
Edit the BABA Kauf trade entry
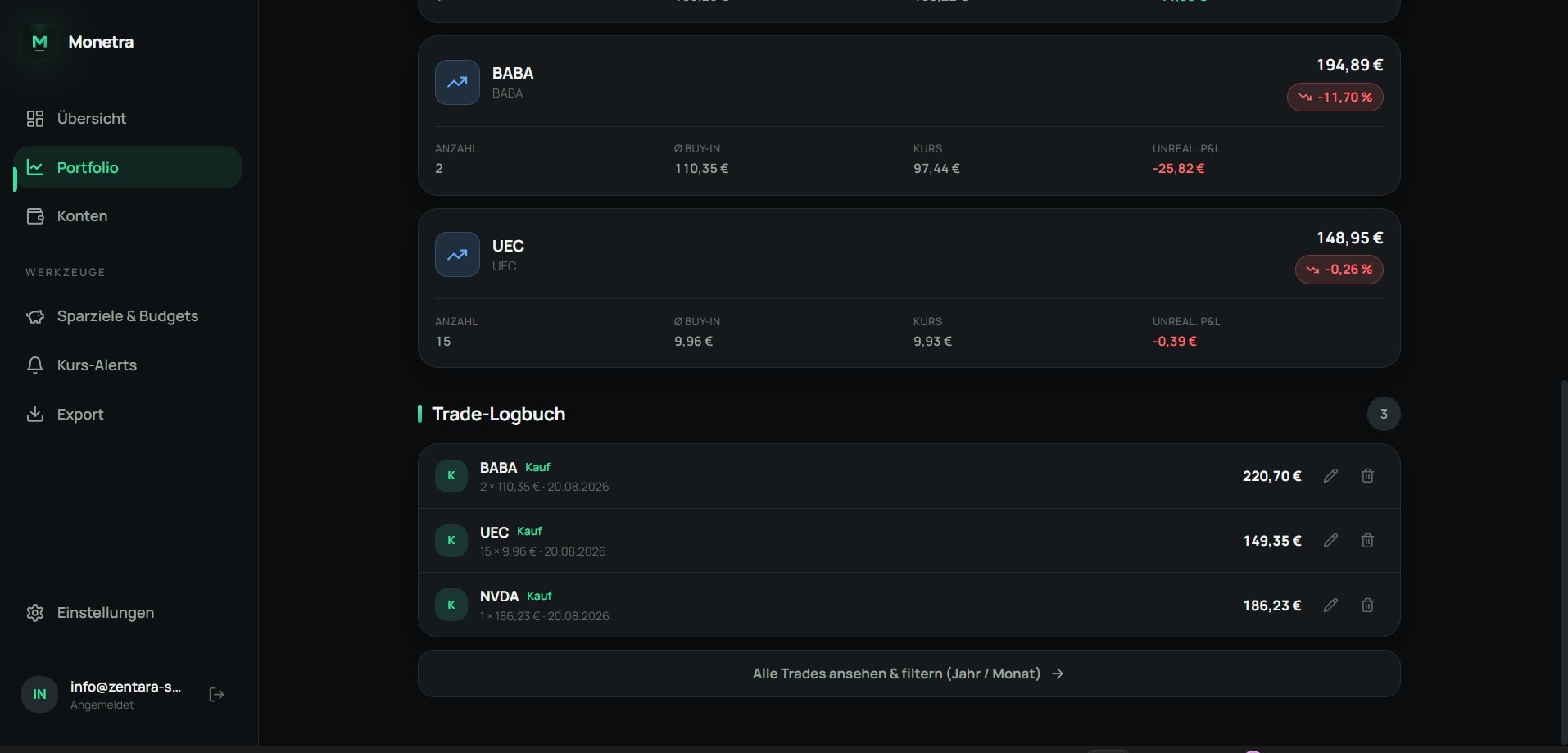tap(1330, 476)
